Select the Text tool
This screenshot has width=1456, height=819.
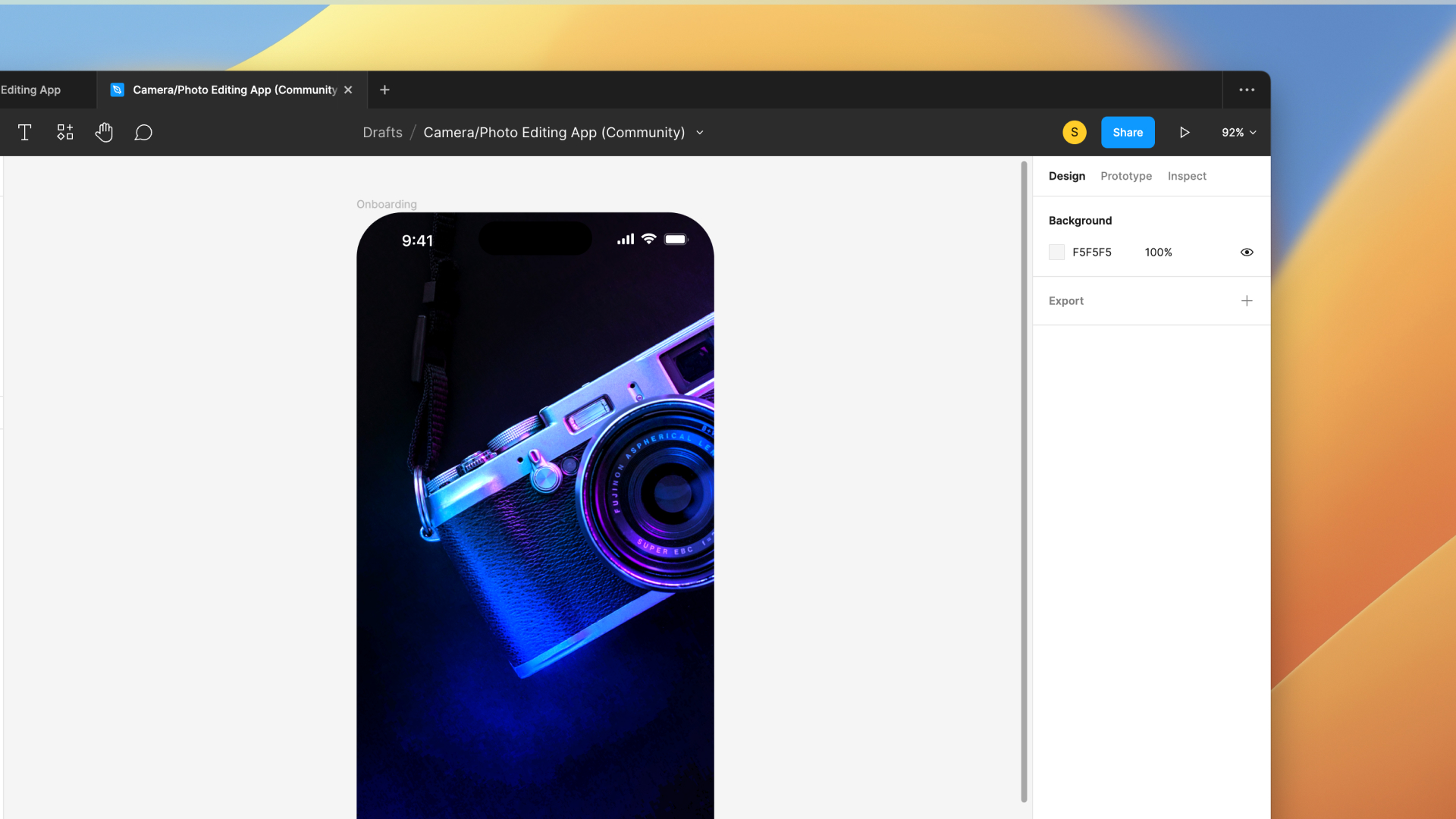point(24,133)
